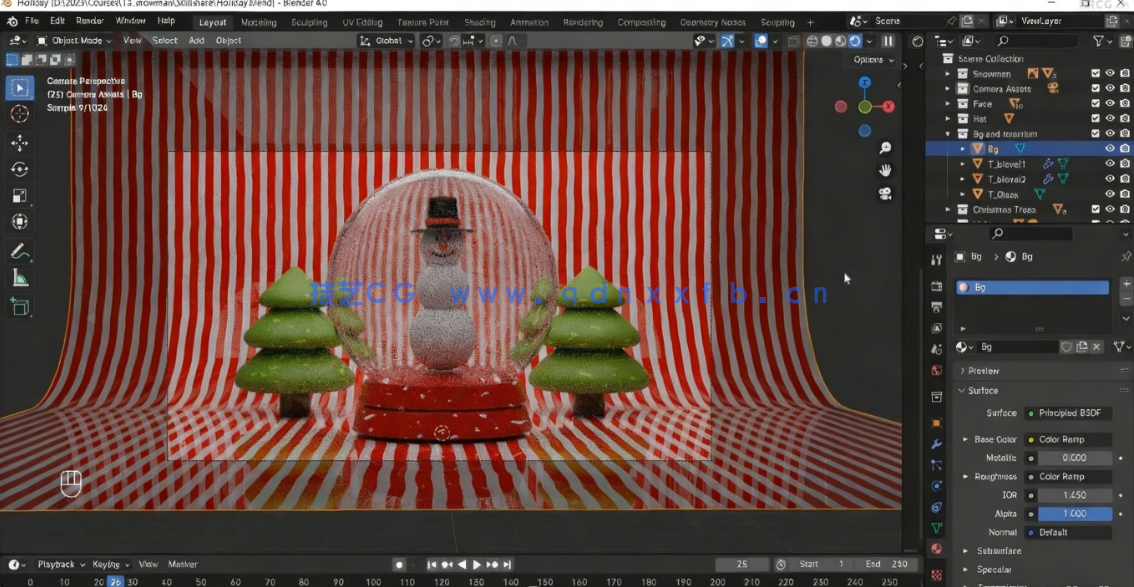Click the Principled BSDF surface button
Image resolution: width=1134 pixels, height=587 pixels.
1069,412
